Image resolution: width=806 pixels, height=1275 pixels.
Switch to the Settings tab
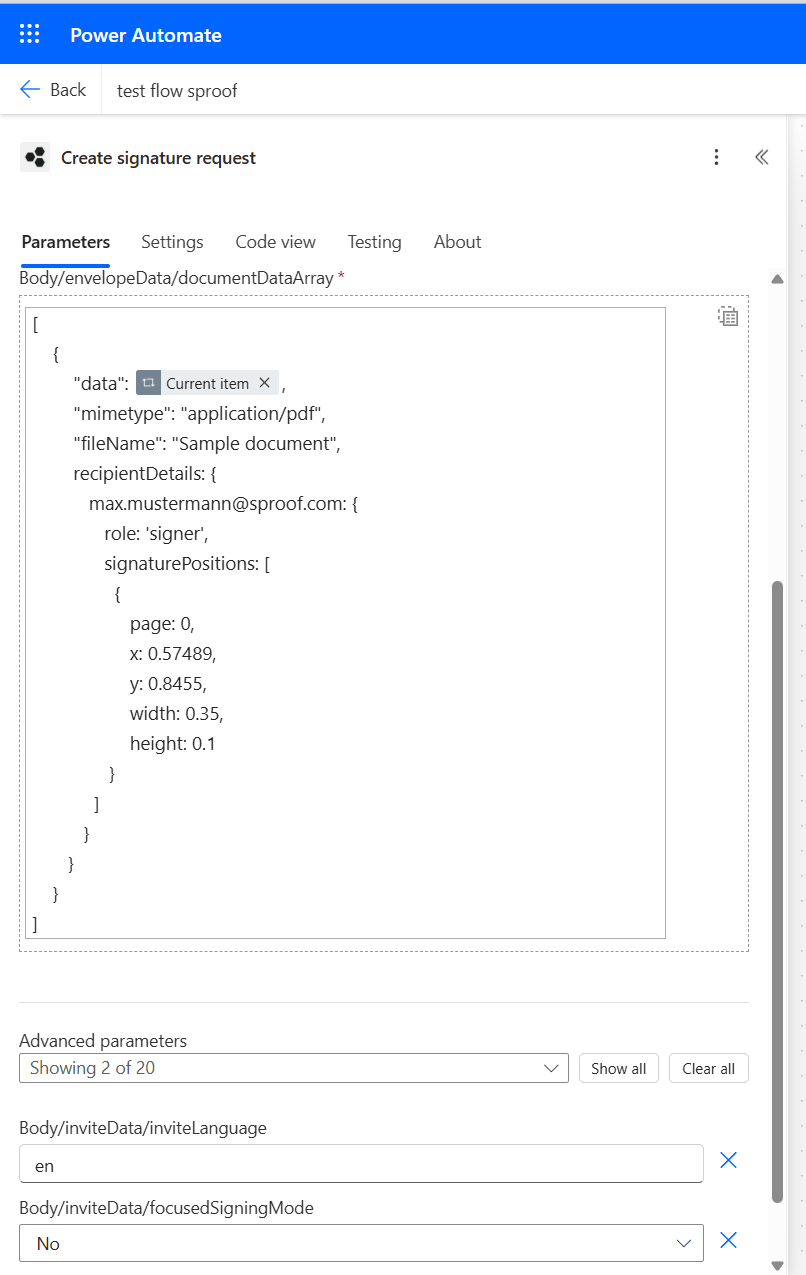point(172,242)
